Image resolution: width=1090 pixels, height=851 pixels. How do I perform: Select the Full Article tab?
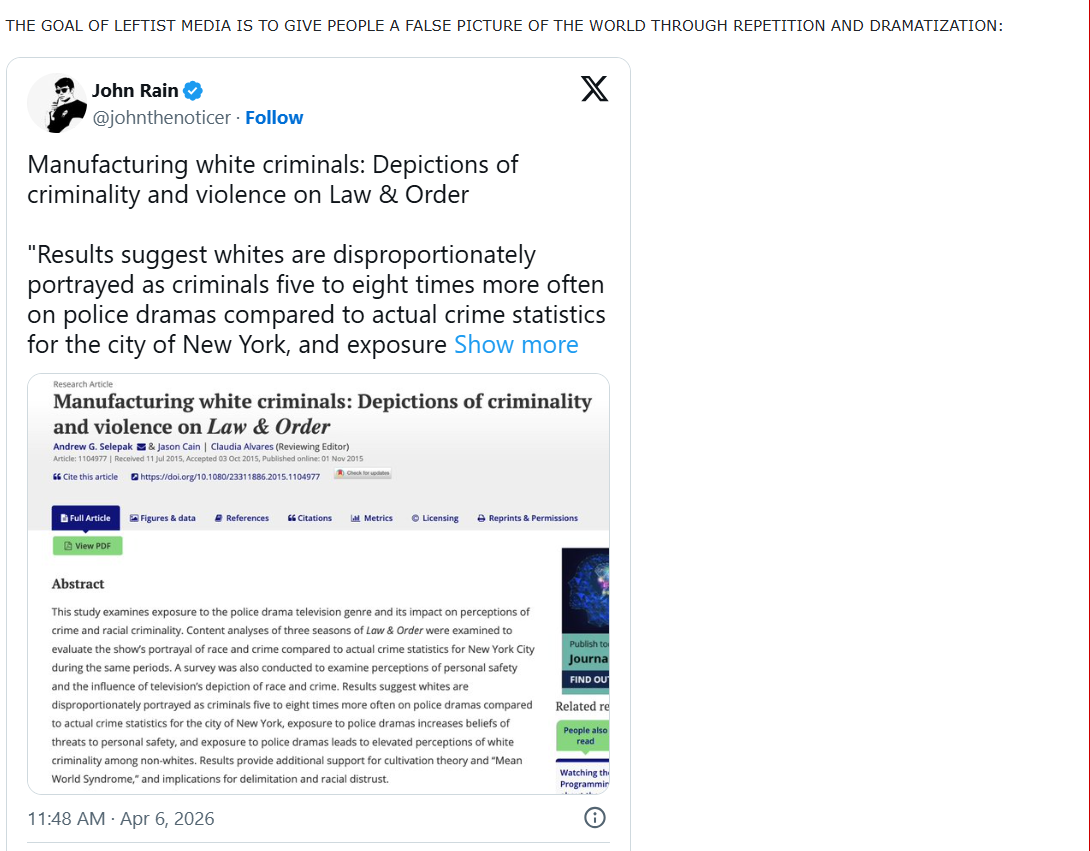[85, 518]
